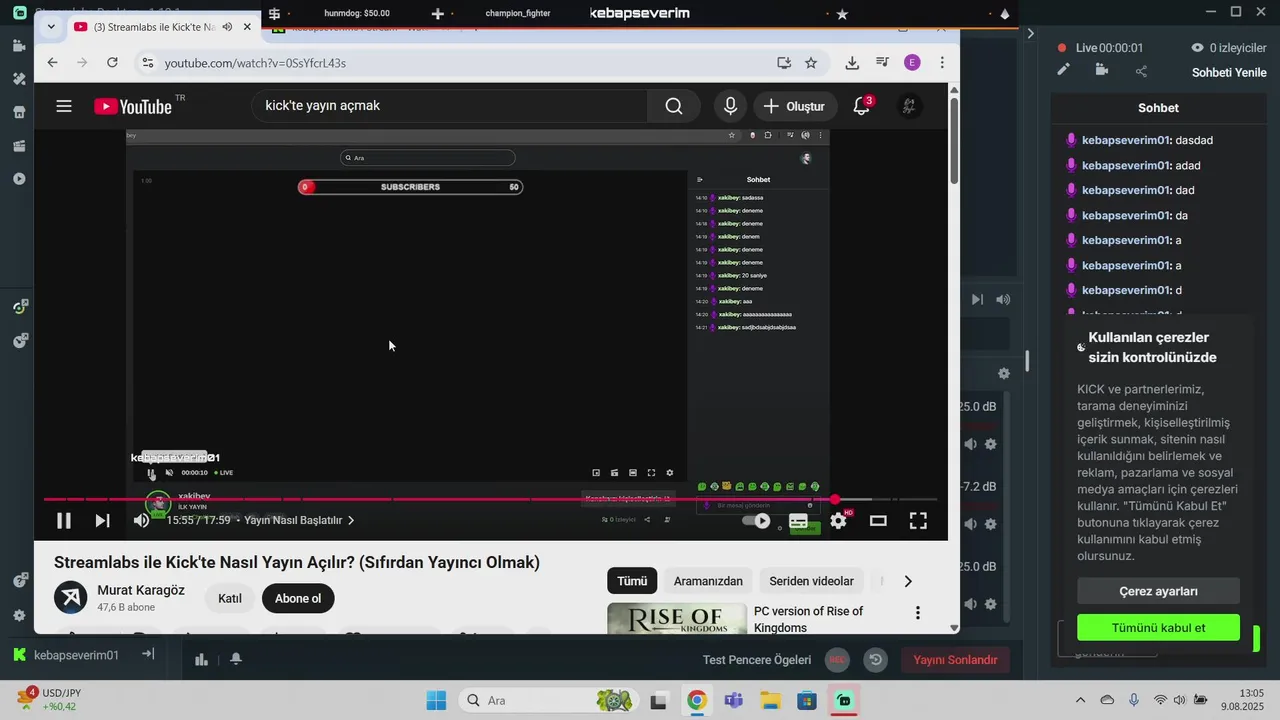Open Chrome profile avatar E
1280x720 pixels.
[x=912, y=62]
